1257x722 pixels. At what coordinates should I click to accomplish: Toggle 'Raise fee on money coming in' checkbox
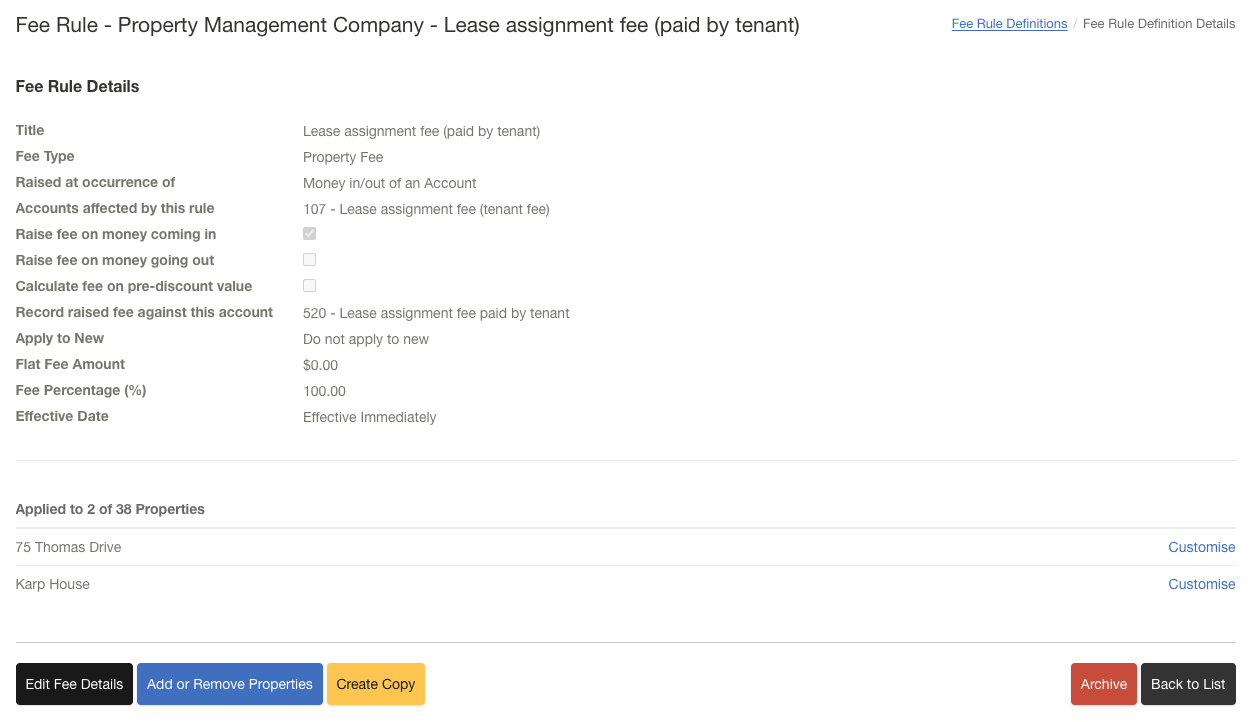(310, 234)
